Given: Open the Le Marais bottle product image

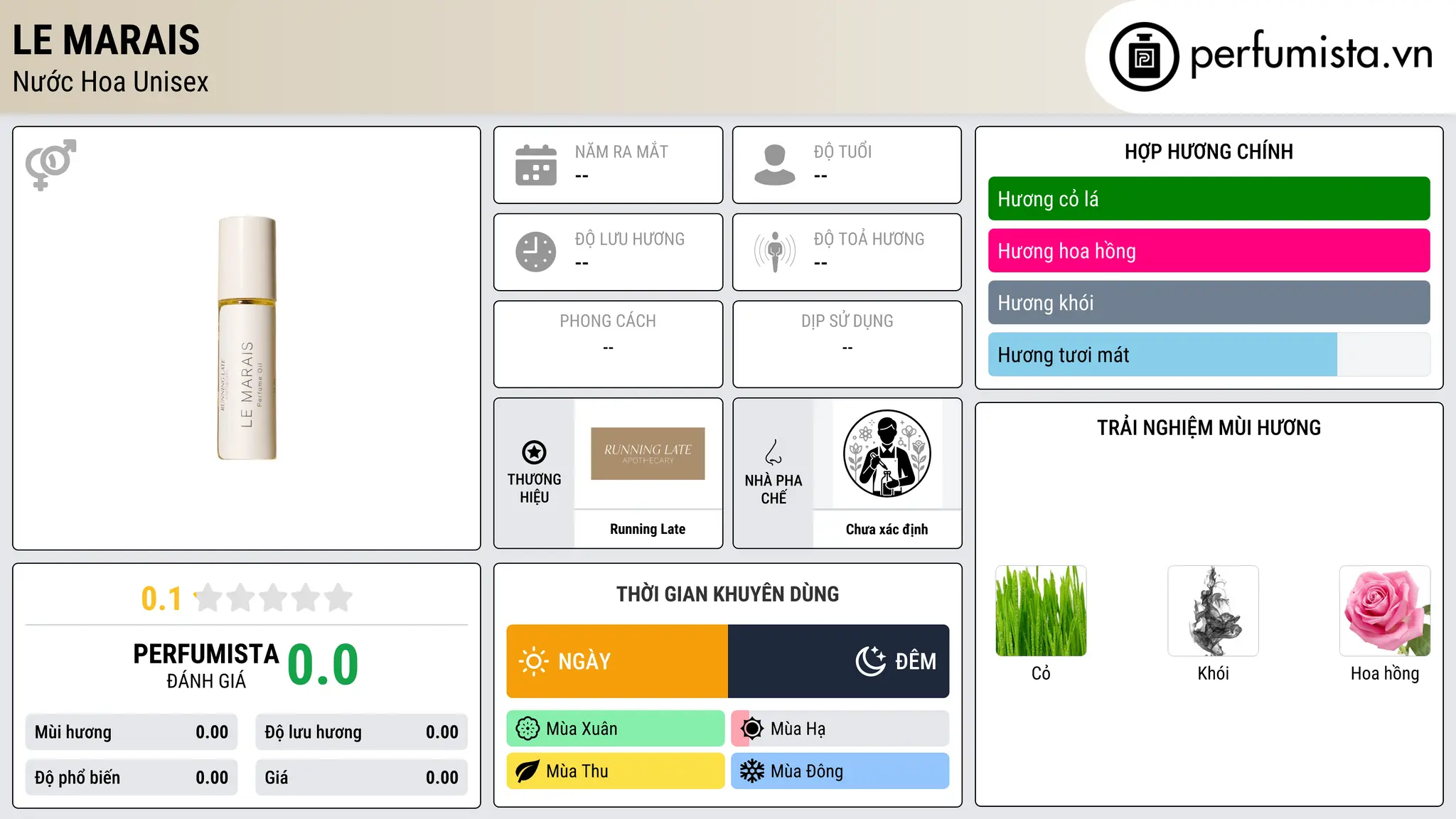Looking at the screenshot, I should tap(247, 338).
